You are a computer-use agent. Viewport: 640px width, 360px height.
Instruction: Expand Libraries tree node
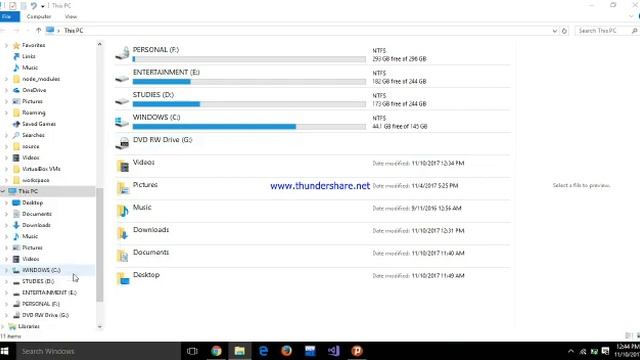pyautogui.click(x=2, y=327)
